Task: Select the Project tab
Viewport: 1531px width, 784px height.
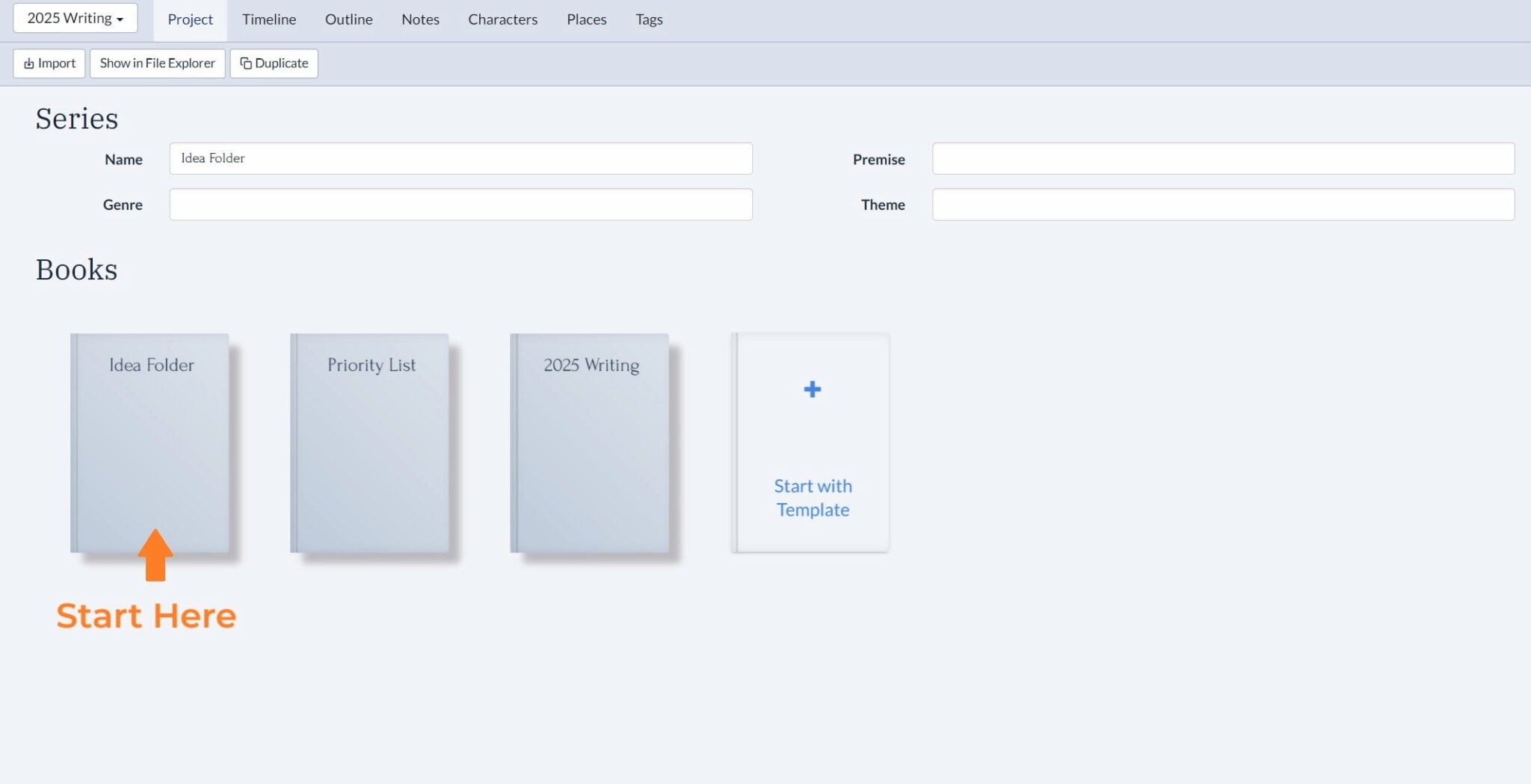Action: coord(190,19)
